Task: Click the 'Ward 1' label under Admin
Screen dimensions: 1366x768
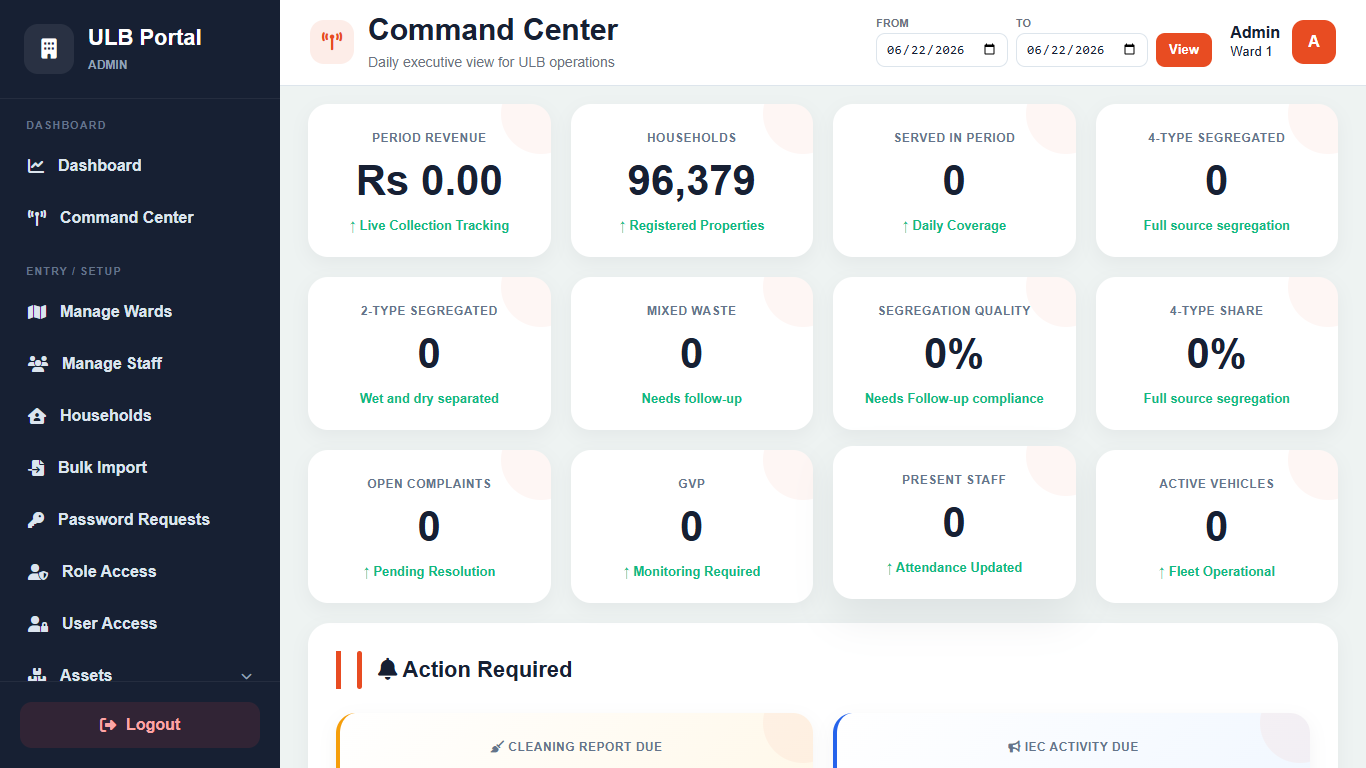Action: 1251,52
